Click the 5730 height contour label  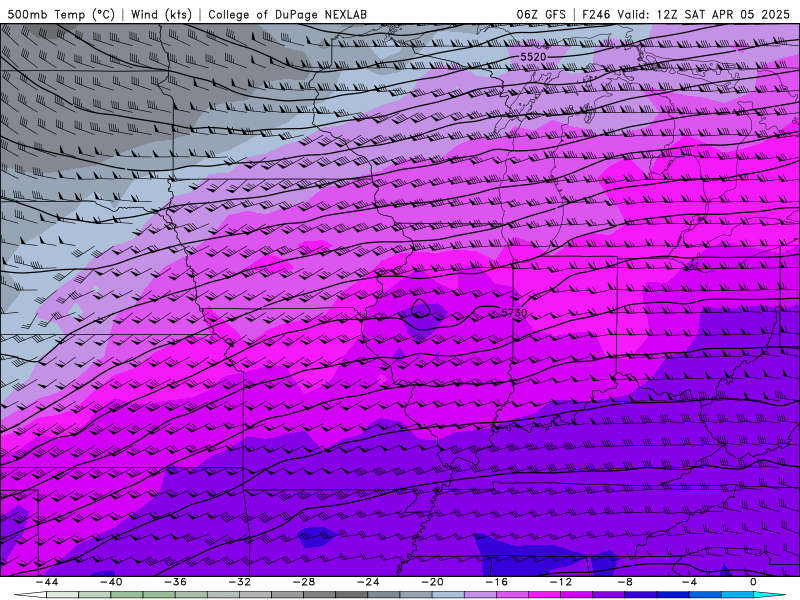514,313
